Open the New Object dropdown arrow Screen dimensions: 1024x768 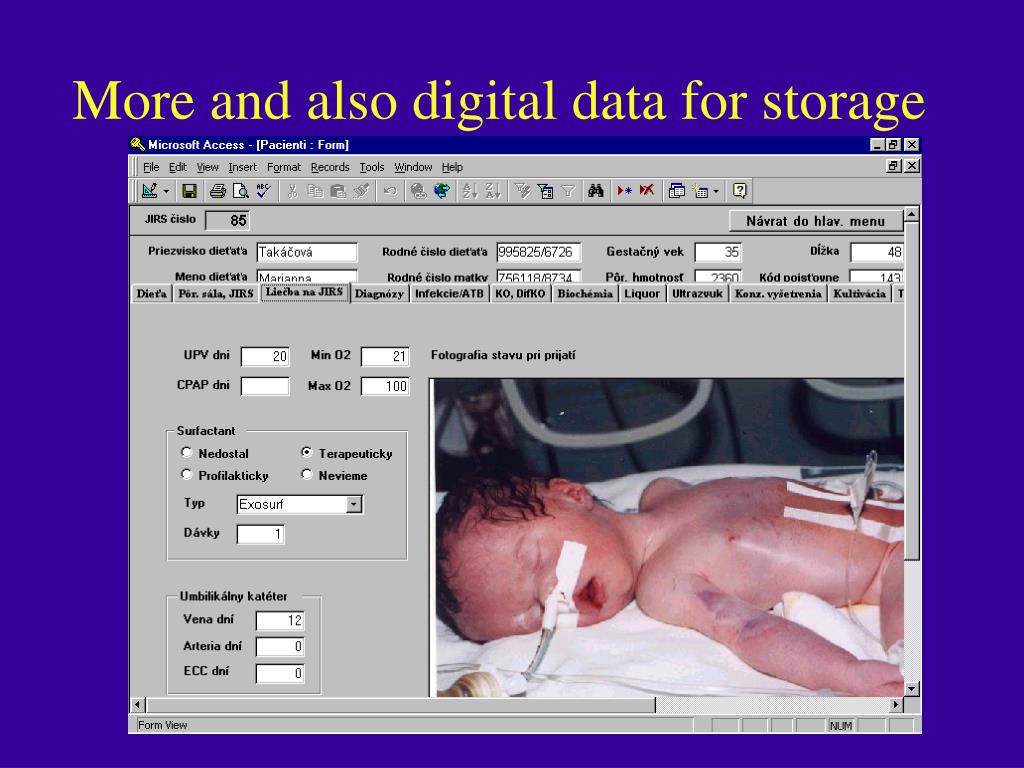[716, 191]
